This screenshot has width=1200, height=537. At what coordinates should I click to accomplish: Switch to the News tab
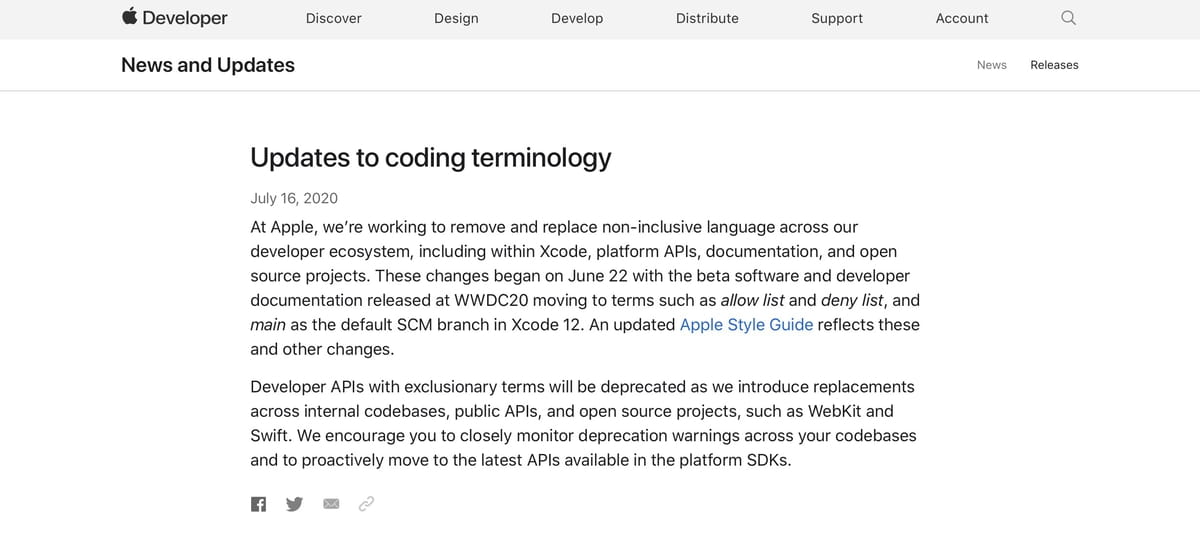tap(992, 65)
